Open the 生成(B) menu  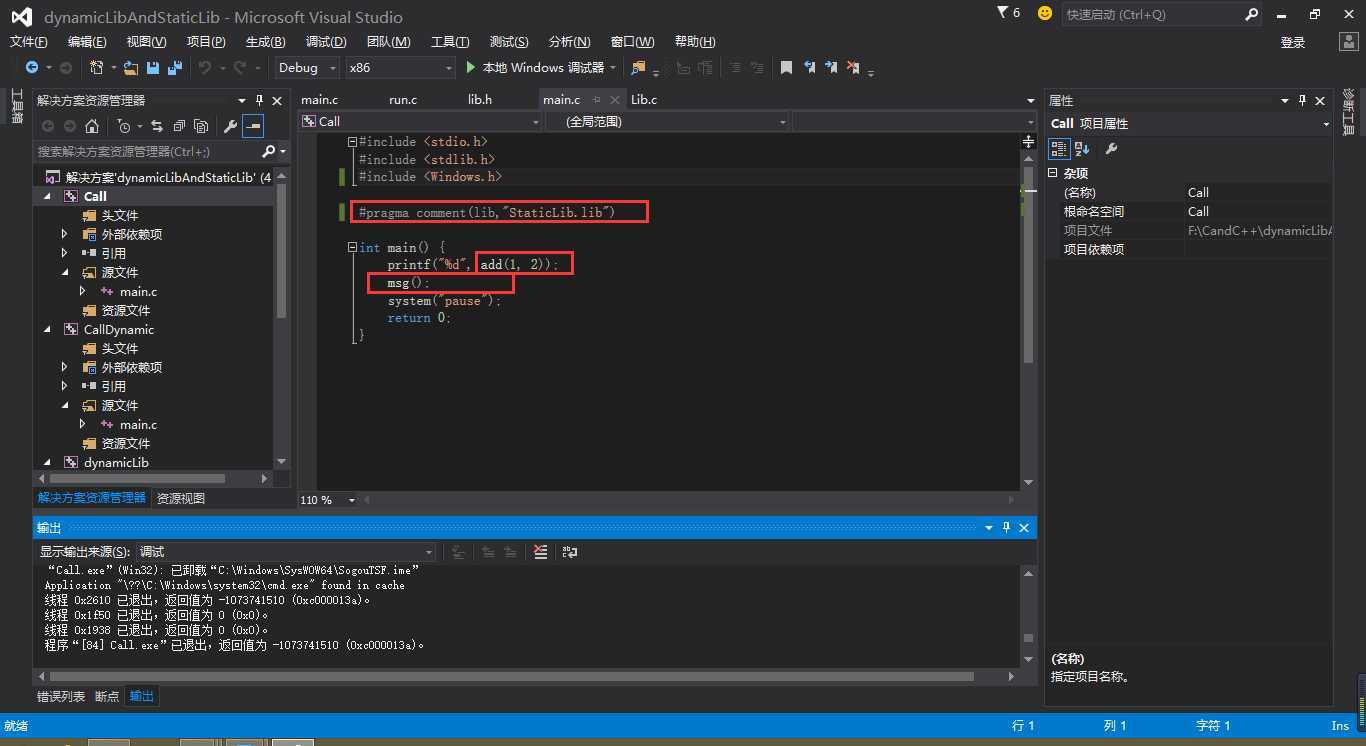tap(265, 41)
